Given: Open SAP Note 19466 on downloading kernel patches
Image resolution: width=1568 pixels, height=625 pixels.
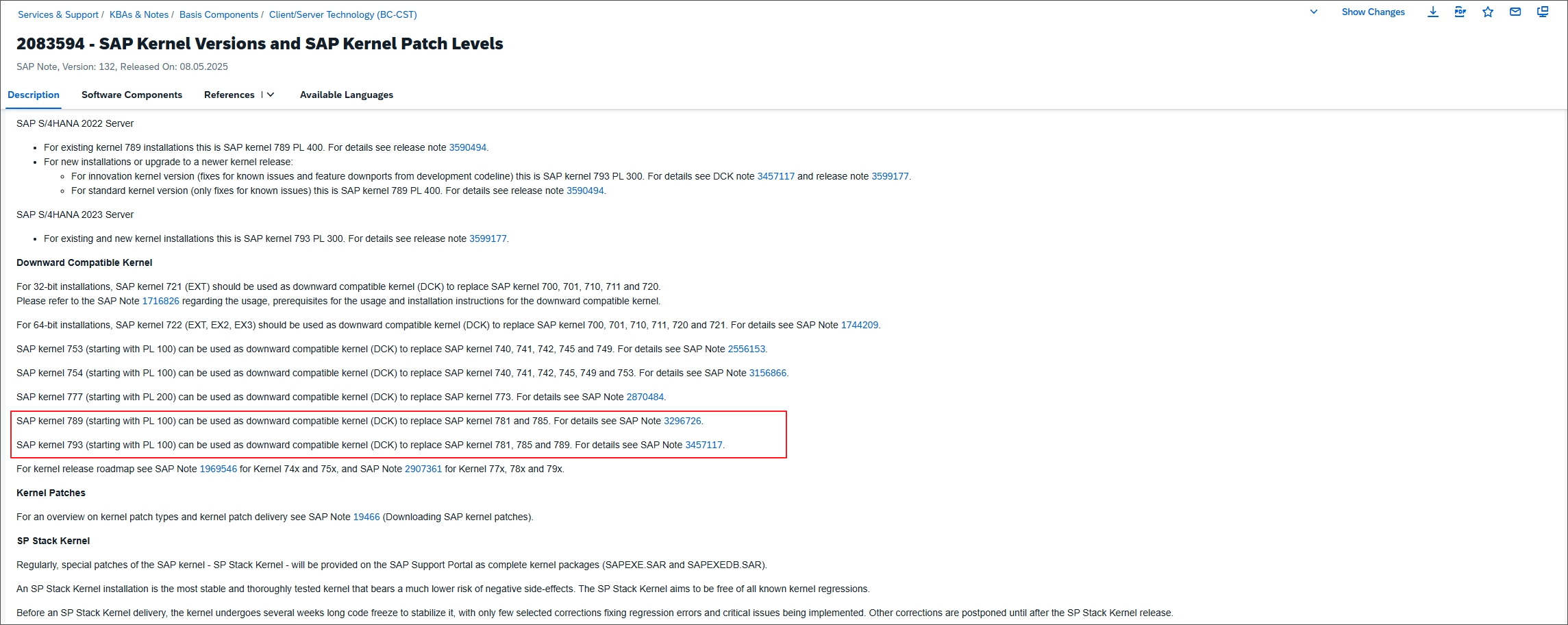Looking at the screenshot, I should point(366,517).
